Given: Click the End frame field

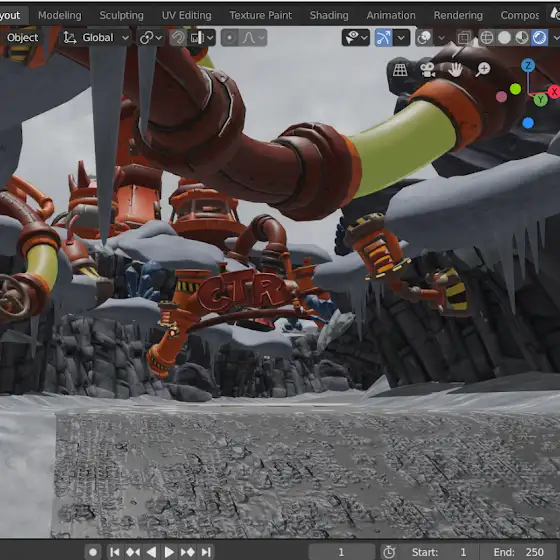Looking at the screenshot, I should coord(519,552).
